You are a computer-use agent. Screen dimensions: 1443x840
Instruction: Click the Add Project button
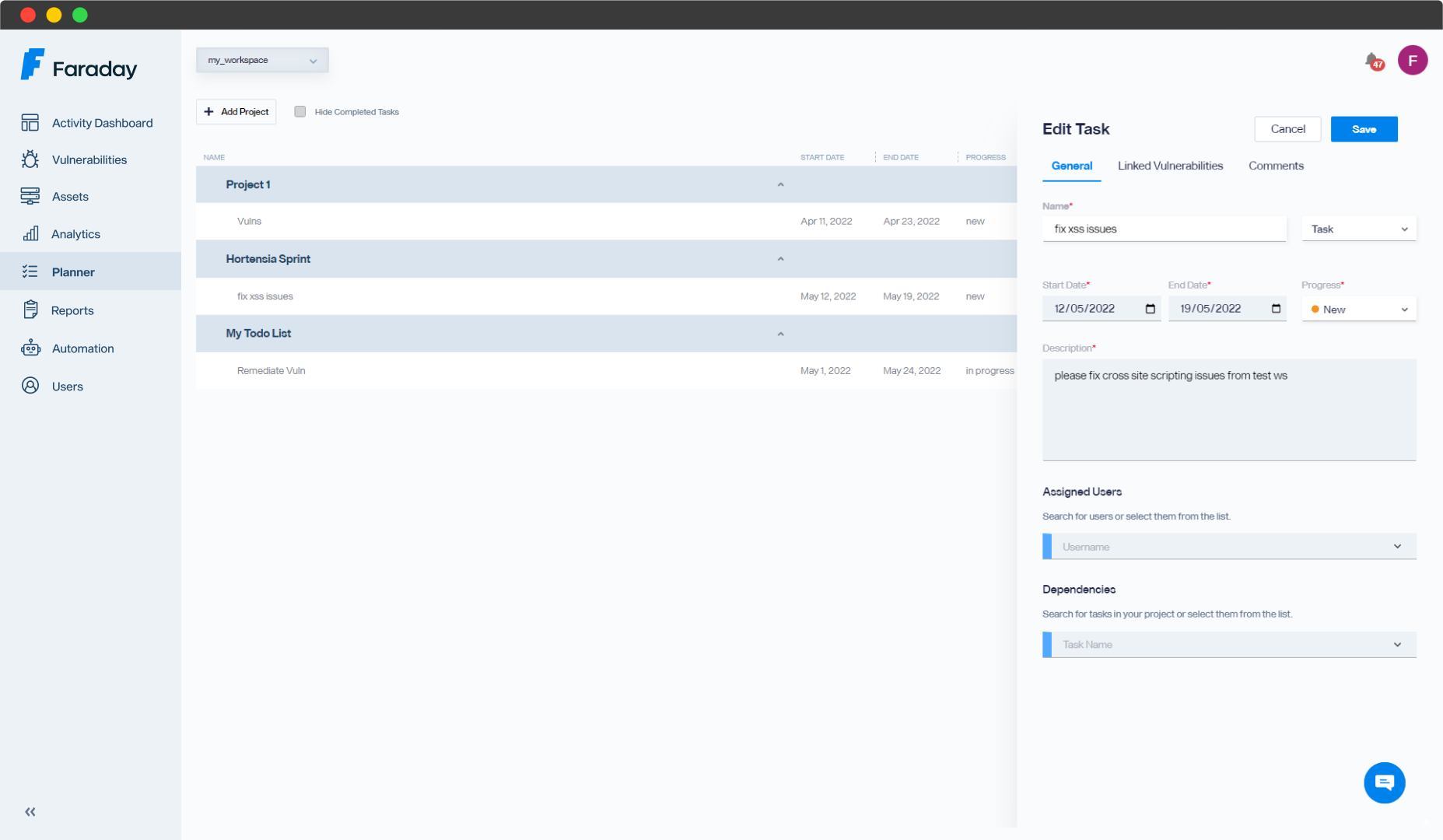[236, 112]
